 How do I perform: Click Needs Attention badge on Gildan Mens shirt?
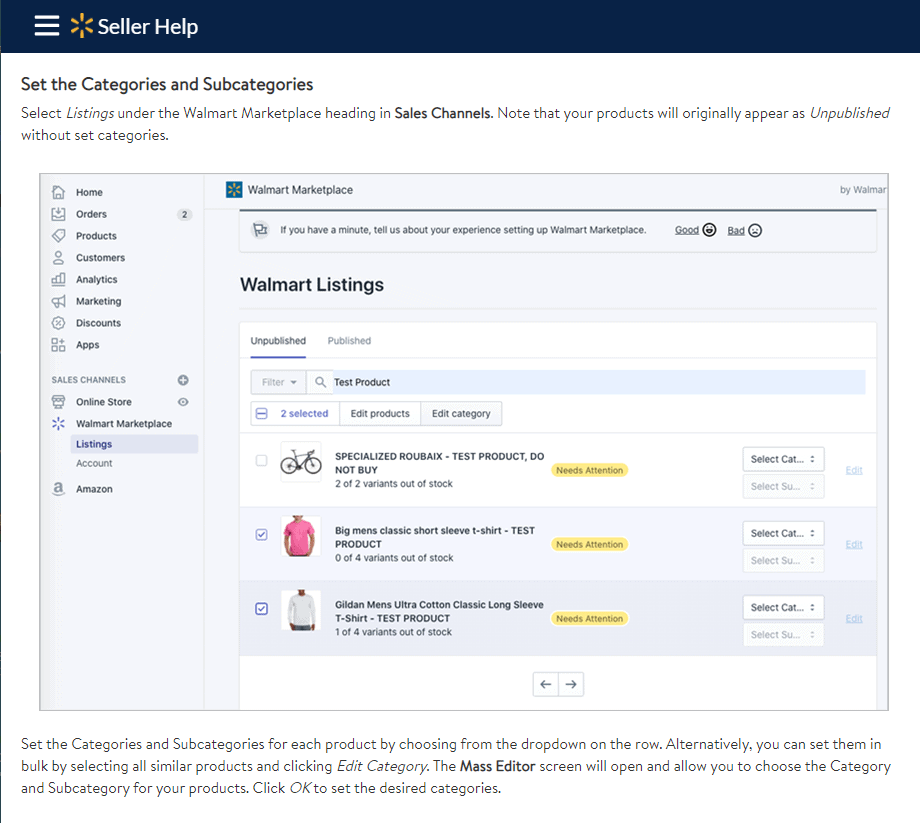pyautogui.click(x=589, y=618)
